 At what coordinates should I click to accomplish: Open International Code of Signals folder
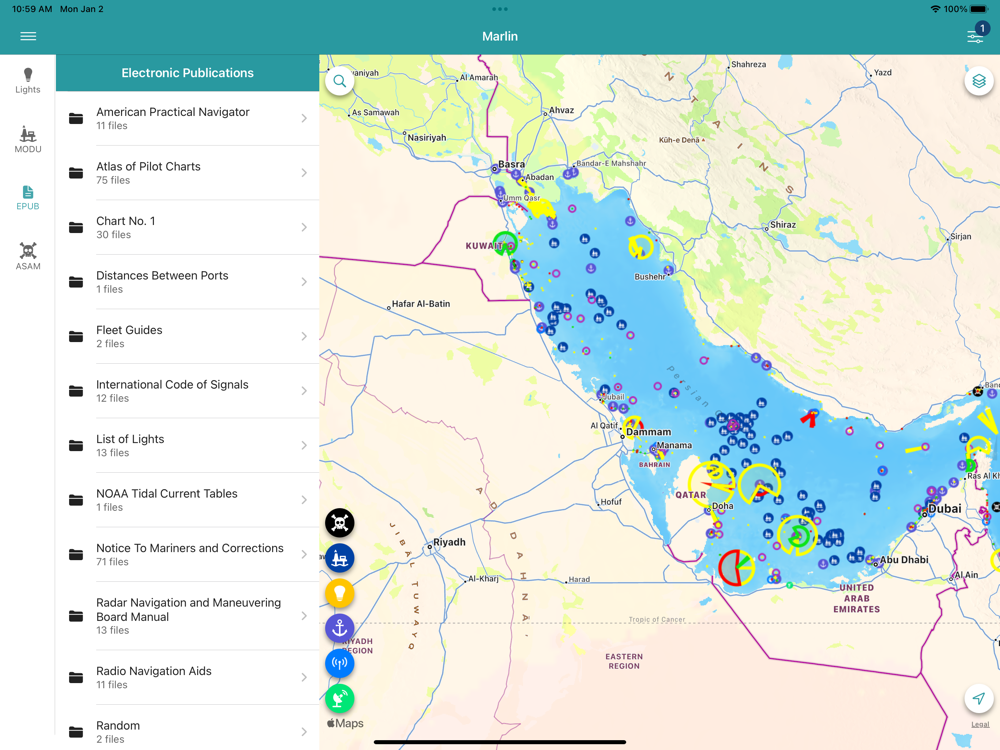[x=188, y=391]
